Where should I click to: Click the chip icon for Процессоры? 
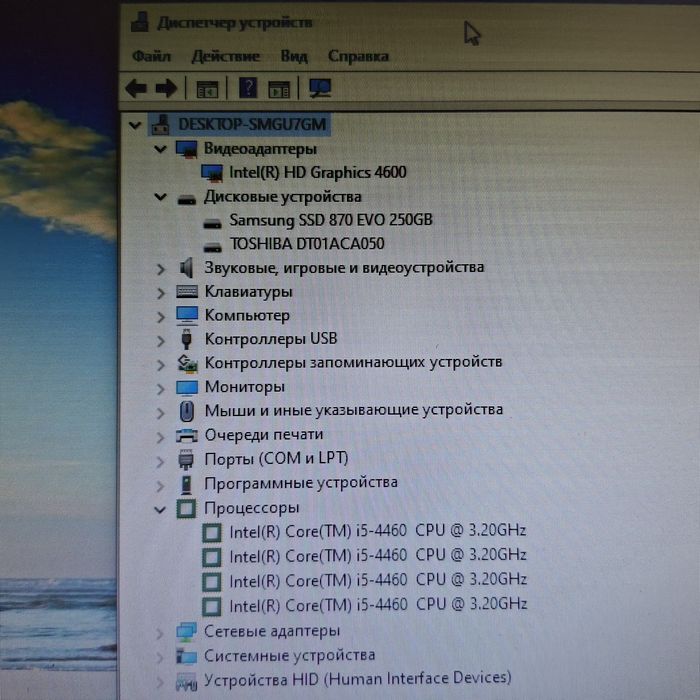pos(187,508)
